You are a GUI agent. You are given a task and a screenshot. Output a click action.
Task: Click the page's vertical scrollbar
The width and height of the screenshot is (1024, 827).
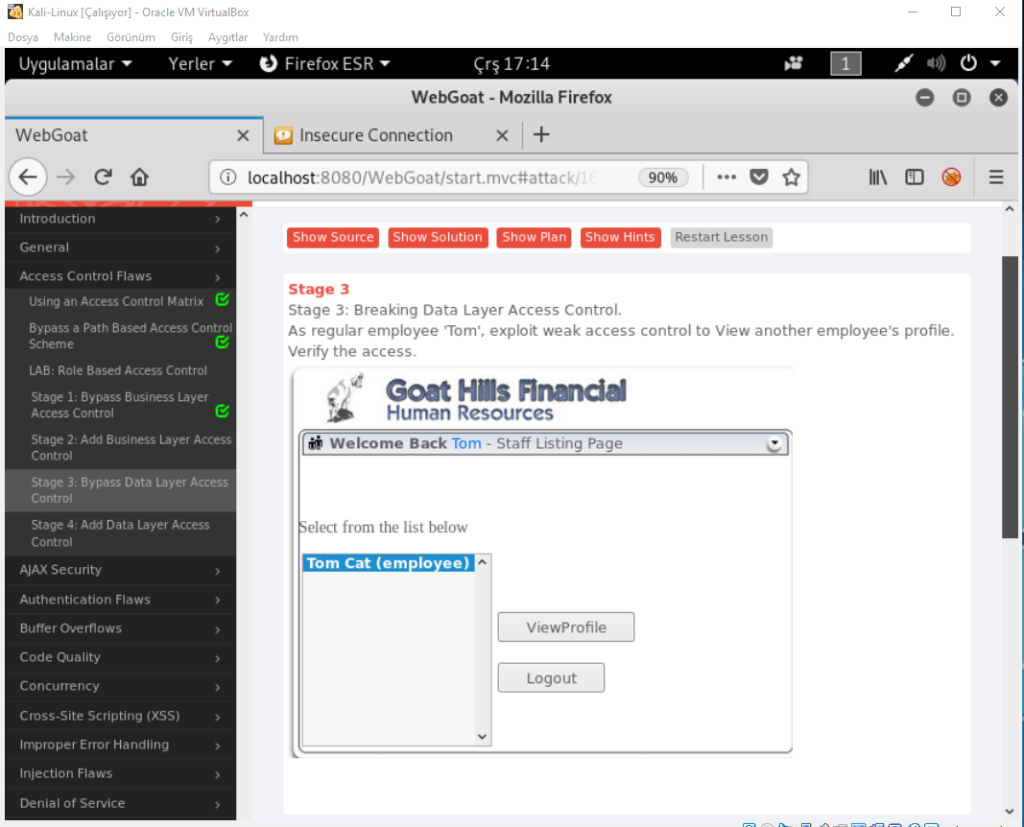[1010, 400]
